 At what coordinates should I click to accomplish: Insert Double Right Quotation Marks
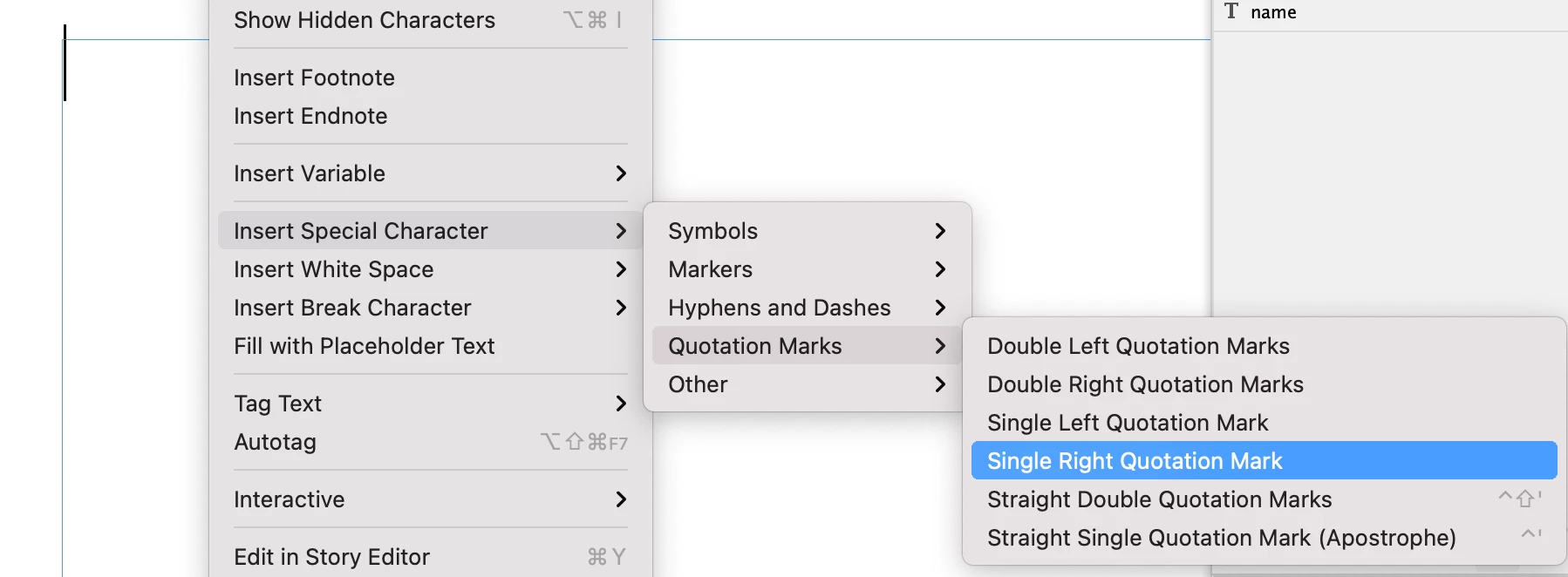[1144, 384]
